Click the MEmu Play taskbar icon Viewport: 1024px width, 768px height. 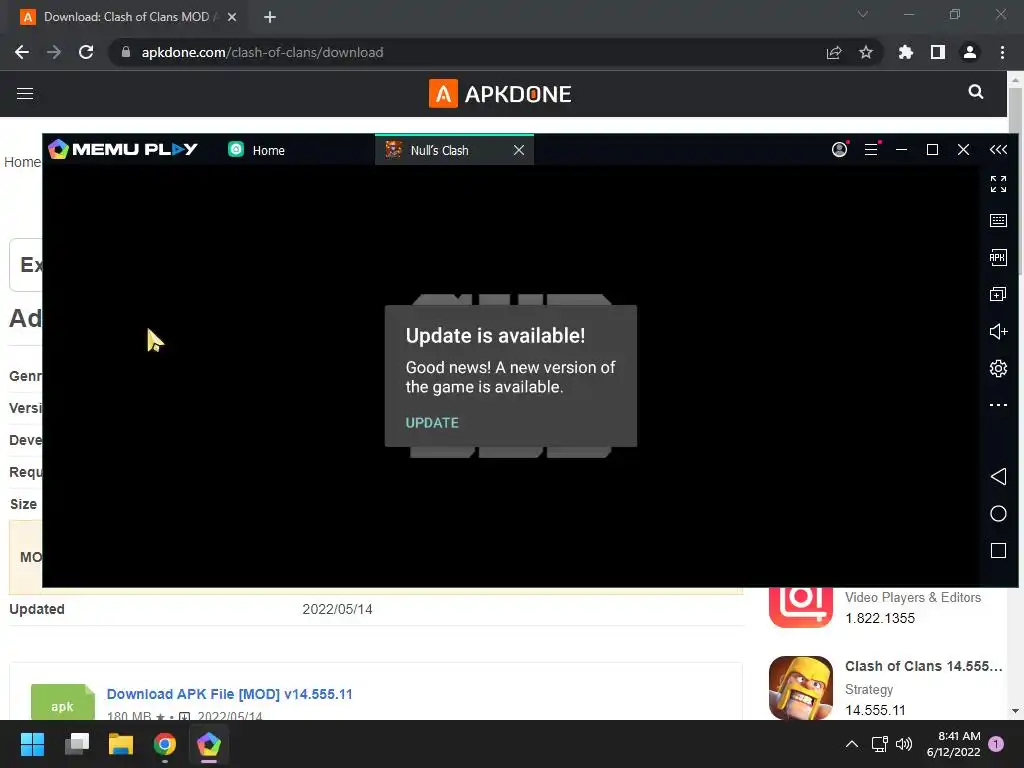coord(208,744)
